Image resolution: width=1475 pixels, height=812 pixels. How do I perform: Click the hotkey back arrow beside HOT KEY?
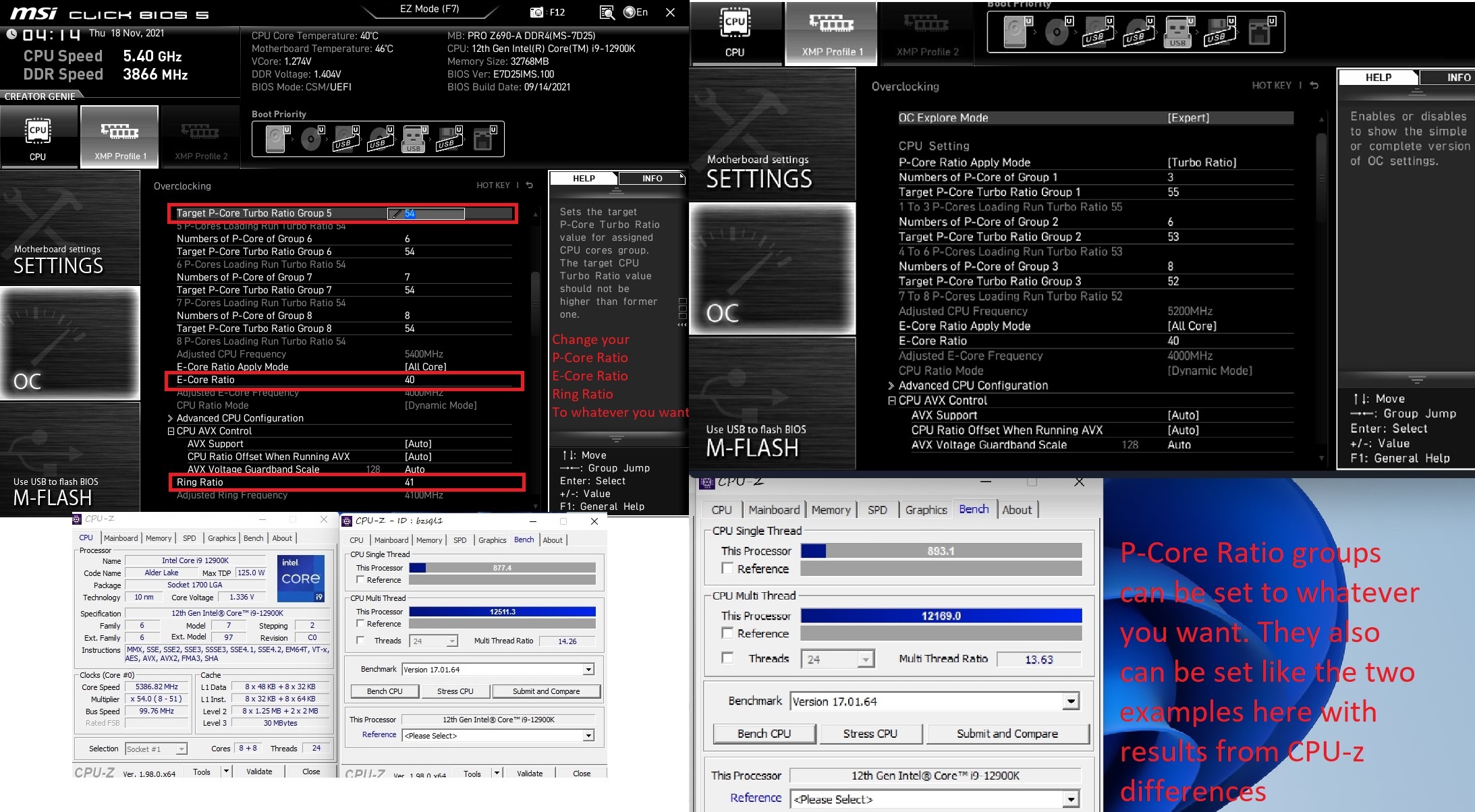(x=530, y=185)
